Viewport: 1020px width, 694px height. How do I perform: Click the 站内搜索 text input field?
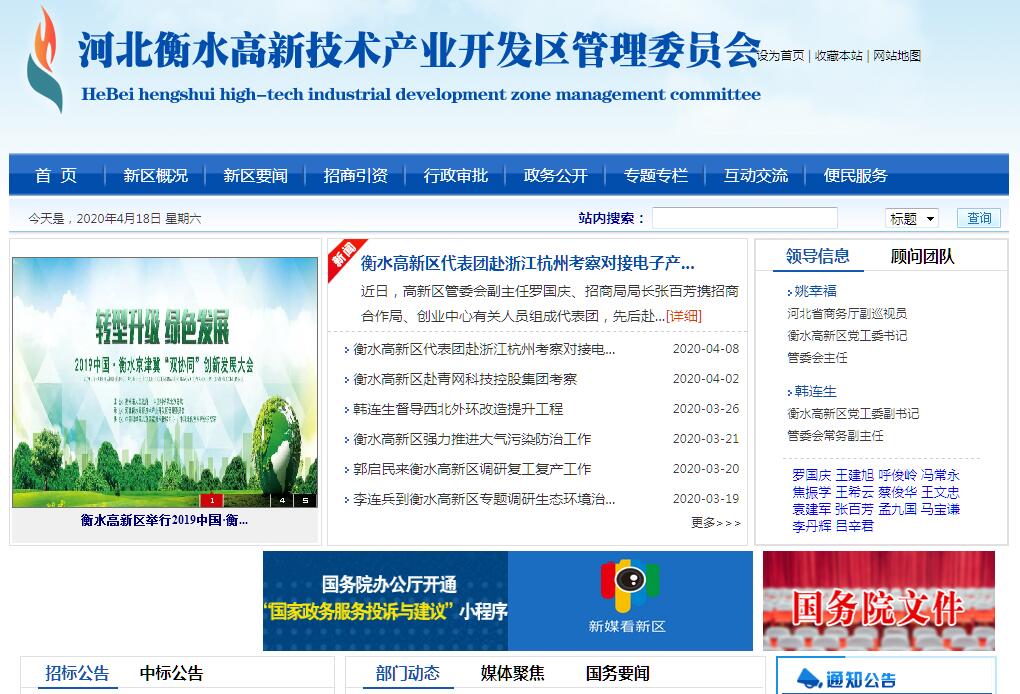731,218
